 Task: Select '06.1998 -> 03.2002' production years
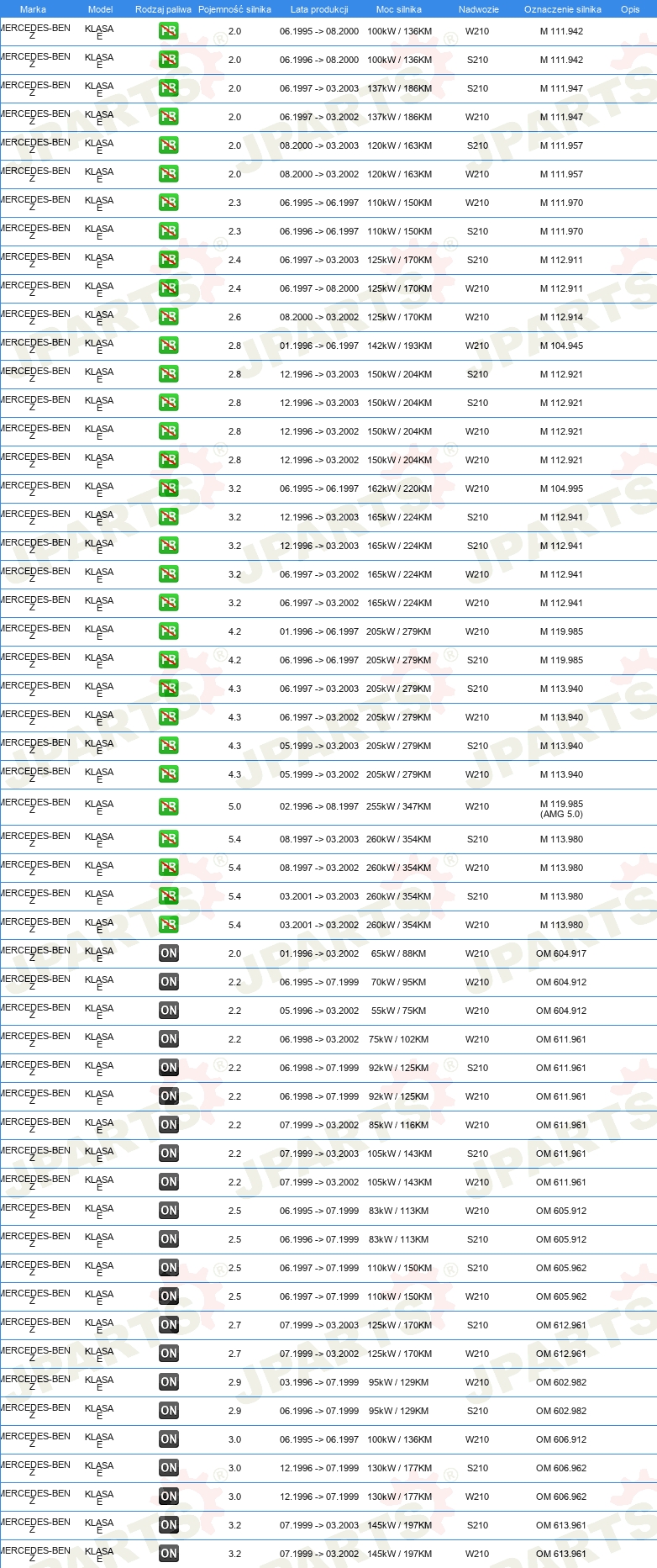(x=319, y=1039)
